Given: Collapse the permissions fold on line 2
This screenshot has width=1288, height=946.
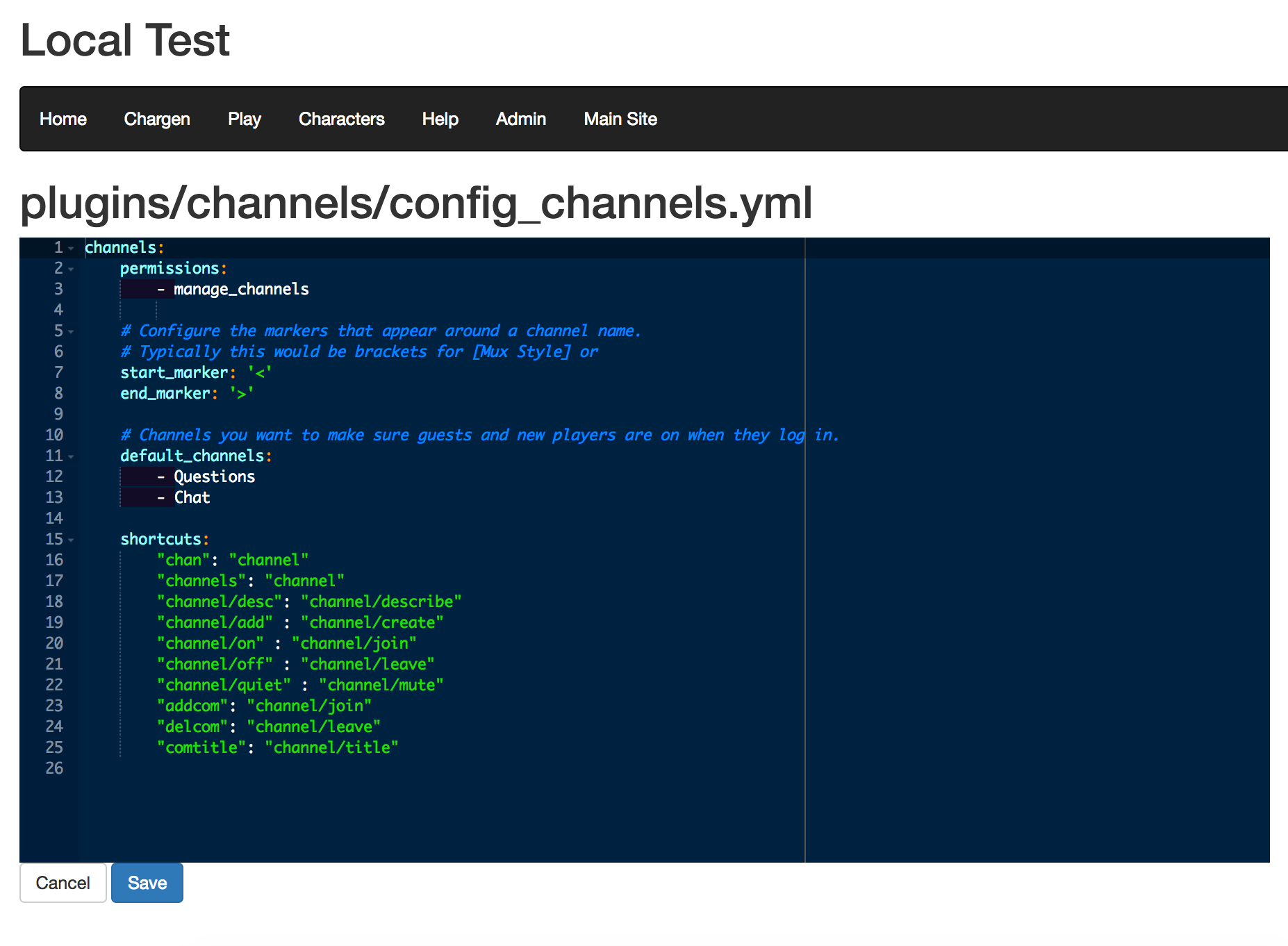Looking at the screenshot, I should pyautogui.click(x=71, y=269).
